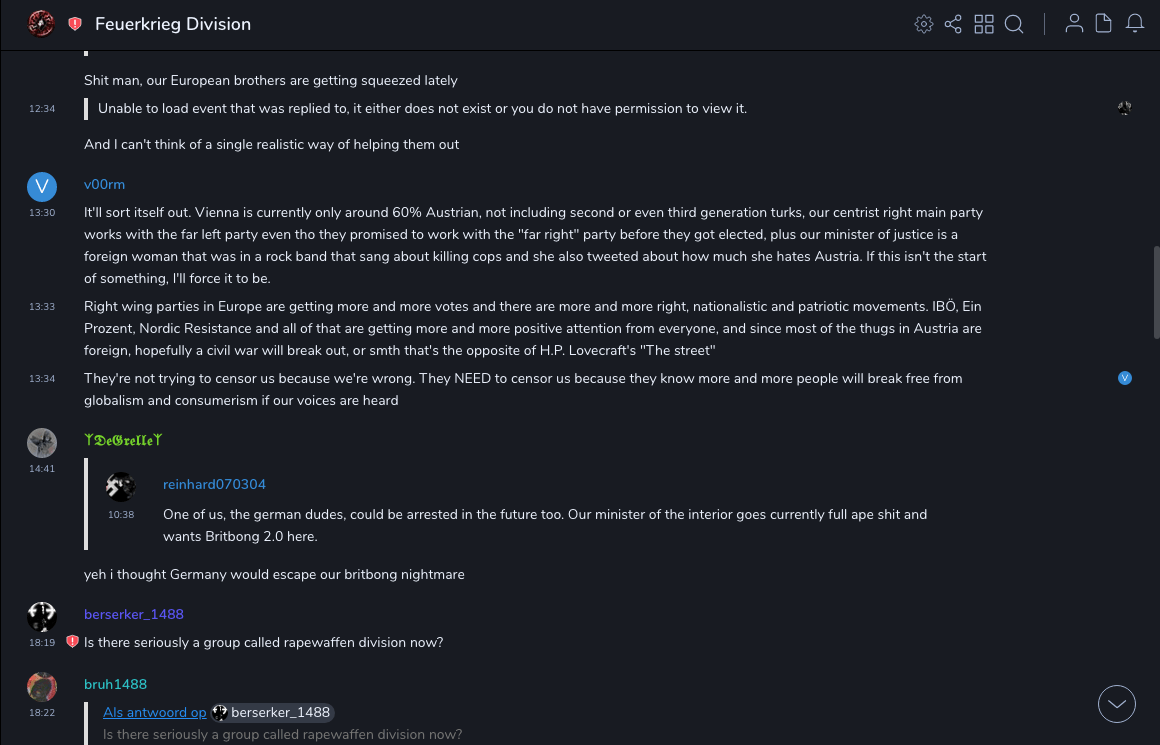Screen dimensions: 1160x745
Task: Jump to bottom with down-arrow button
Action: pyautogui.click(x=1117, y=704)
